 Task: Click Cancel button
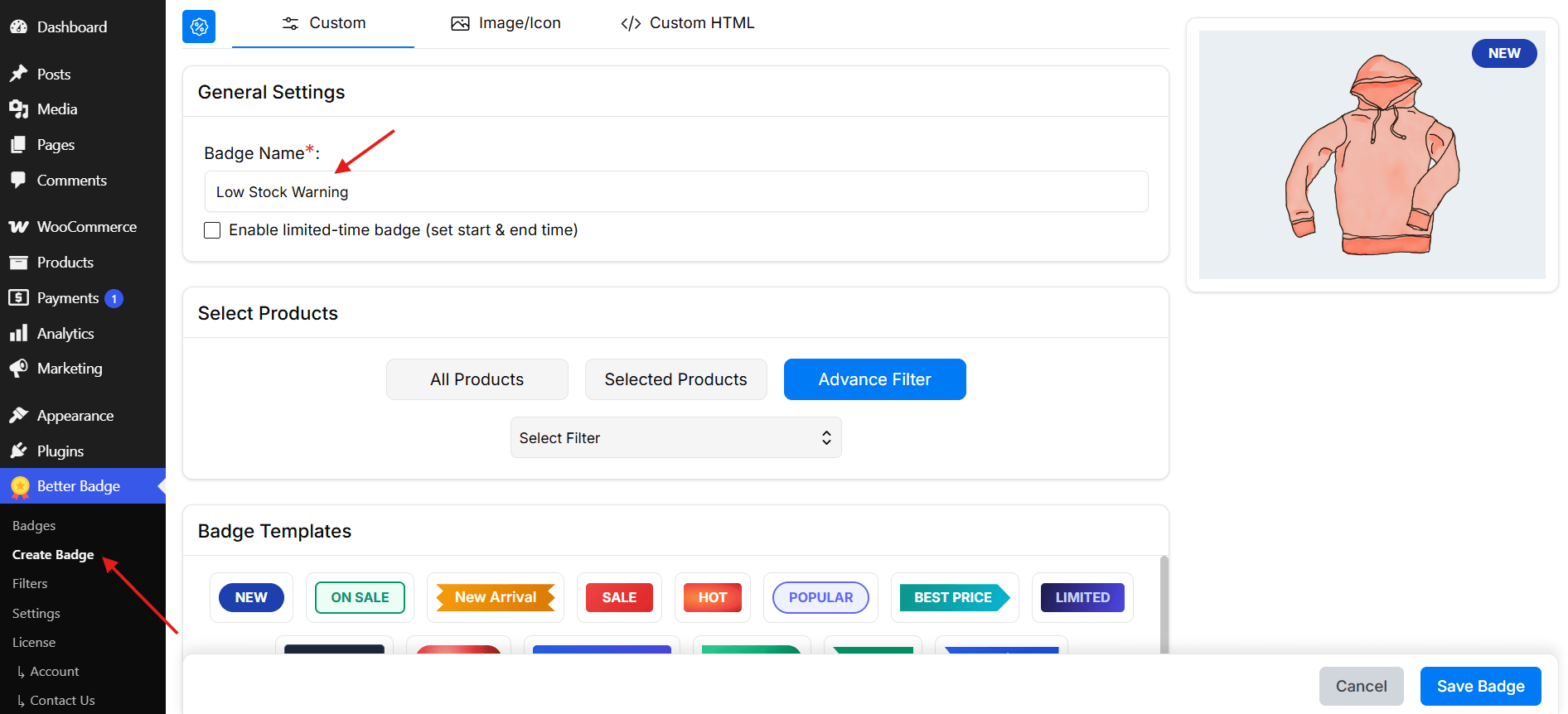point(1362,686)
